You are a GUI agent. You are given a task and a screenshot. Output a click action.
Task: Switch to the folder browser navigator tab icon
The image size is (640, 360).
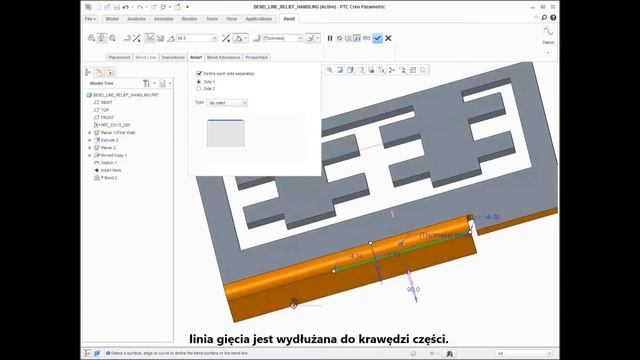(99, 72)
